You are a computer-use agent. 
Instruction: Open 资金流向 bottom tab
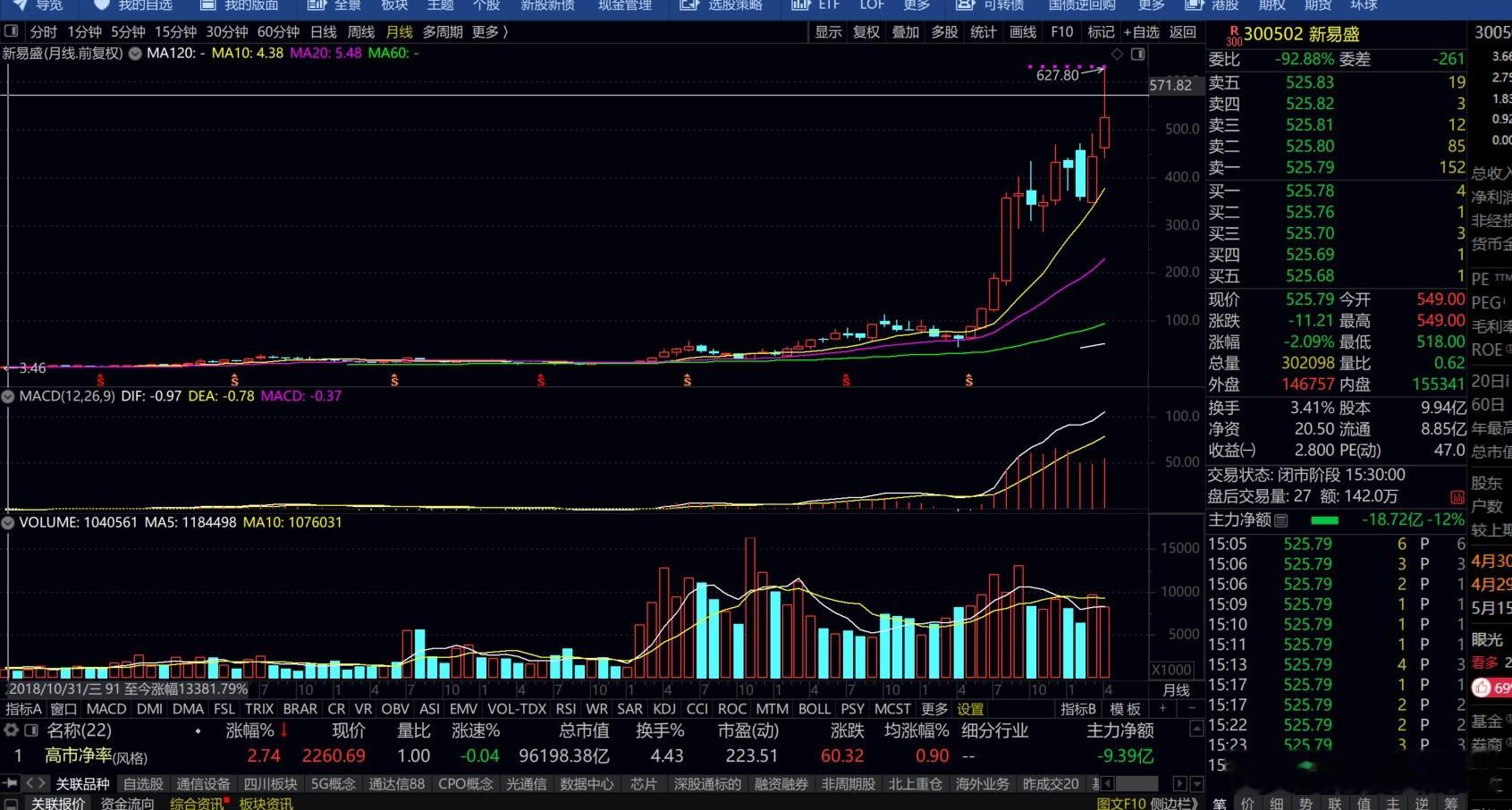[127, 803]
